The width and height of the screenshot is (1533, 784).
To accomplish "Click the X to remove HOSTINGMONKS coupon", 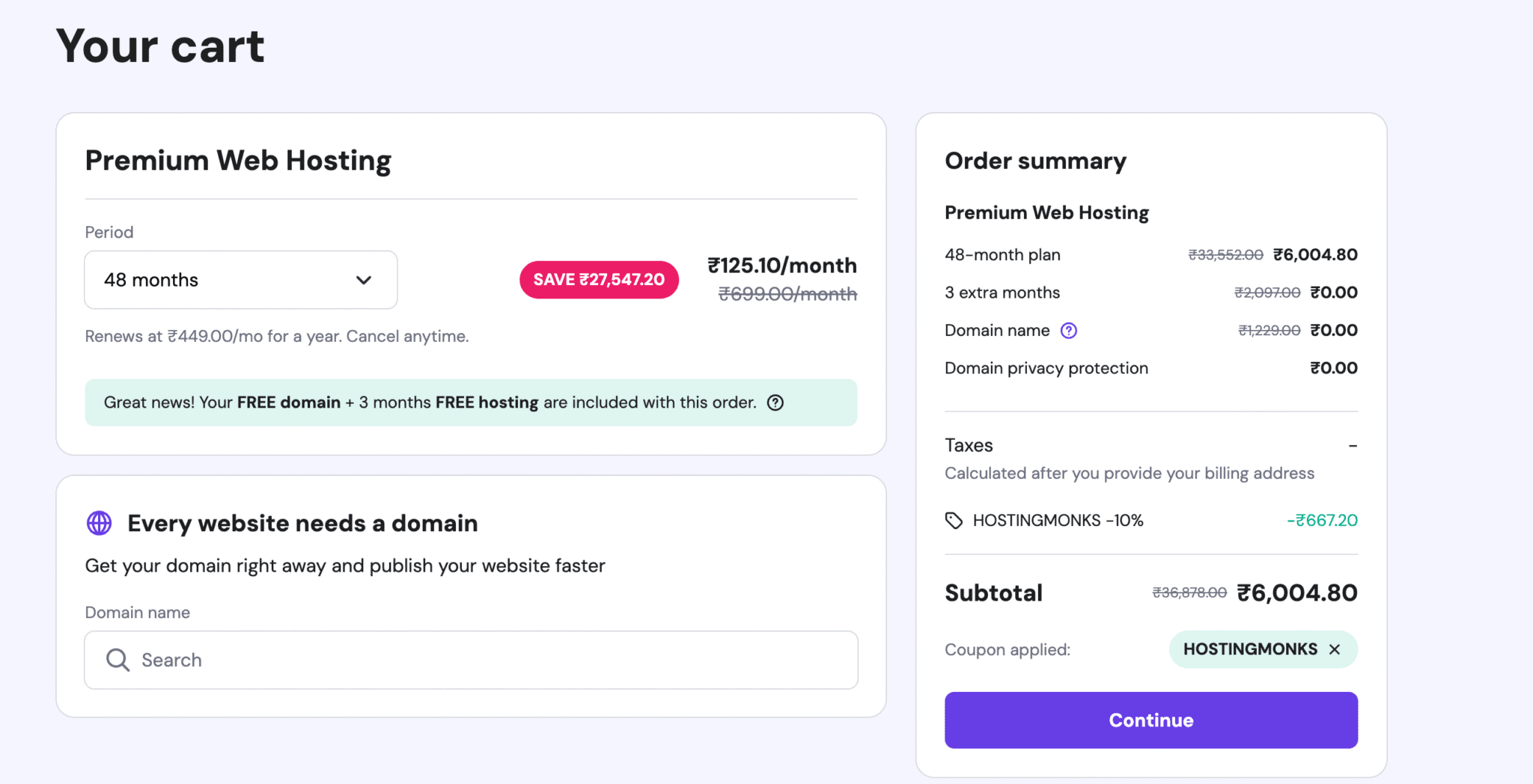I will (x=1335, y=649).
